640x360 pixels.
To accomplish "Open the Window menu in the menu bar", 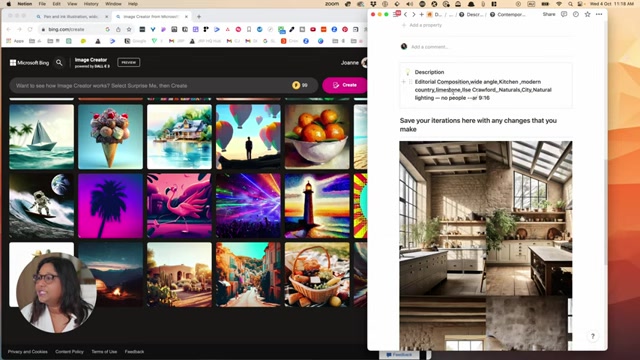I will tap(113, 4).
